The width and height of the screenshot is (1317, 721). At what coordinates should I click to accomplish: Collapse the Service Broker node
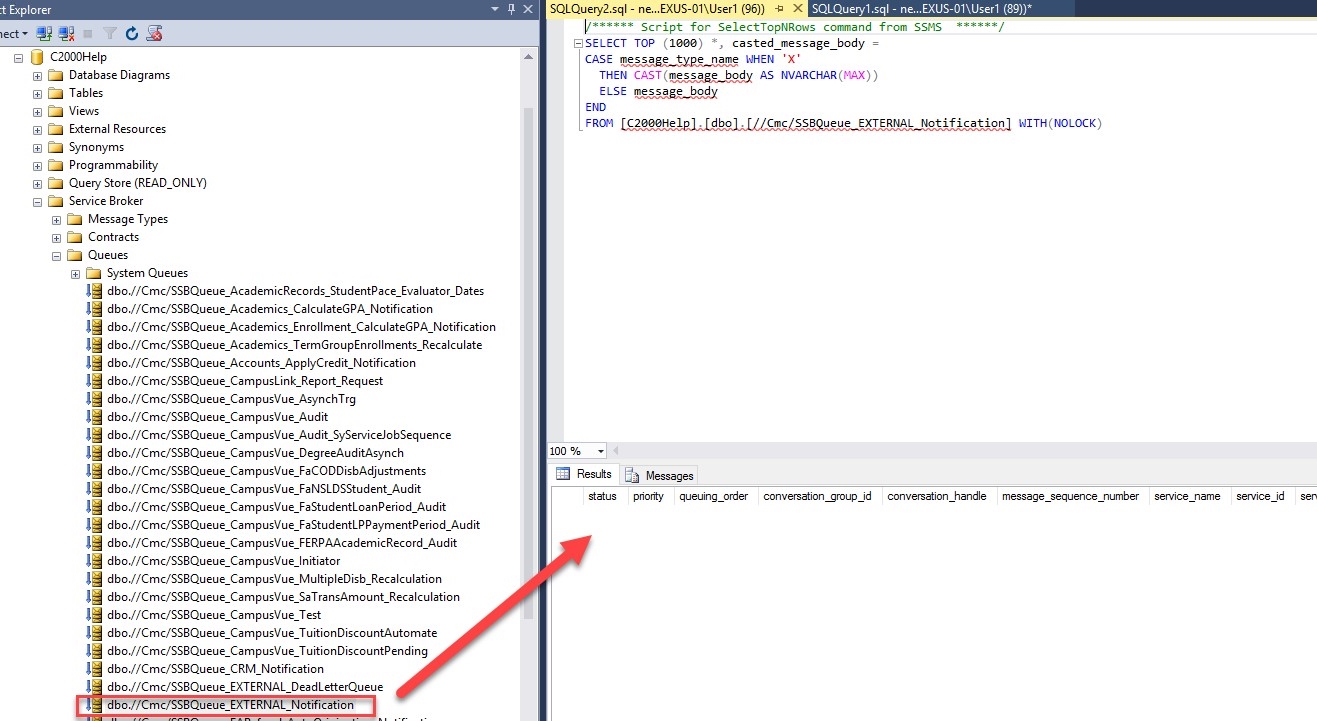tap(37, 201)
